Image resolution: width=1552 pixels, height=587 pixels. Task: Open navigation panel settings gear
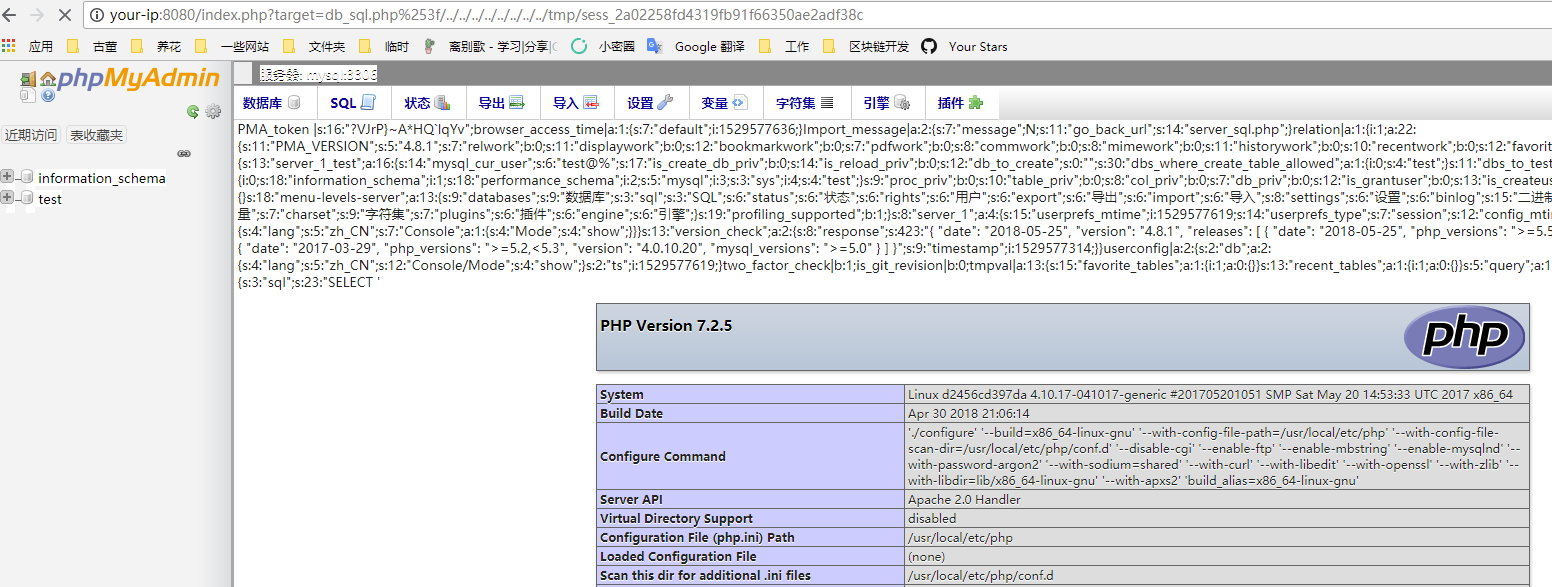pos(213,111)
